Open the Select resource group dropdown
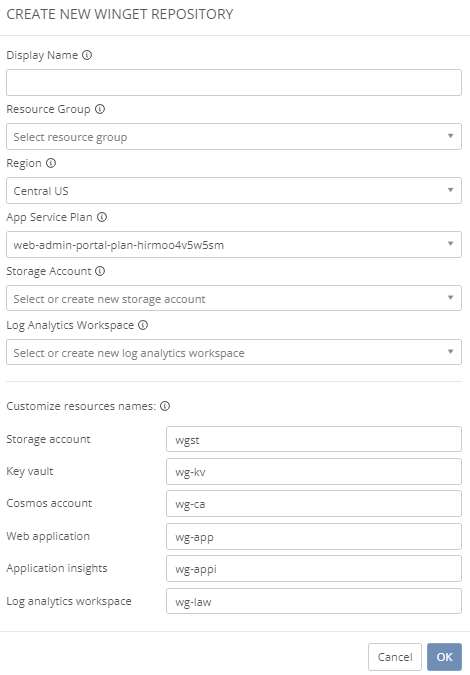 (234, 136)
